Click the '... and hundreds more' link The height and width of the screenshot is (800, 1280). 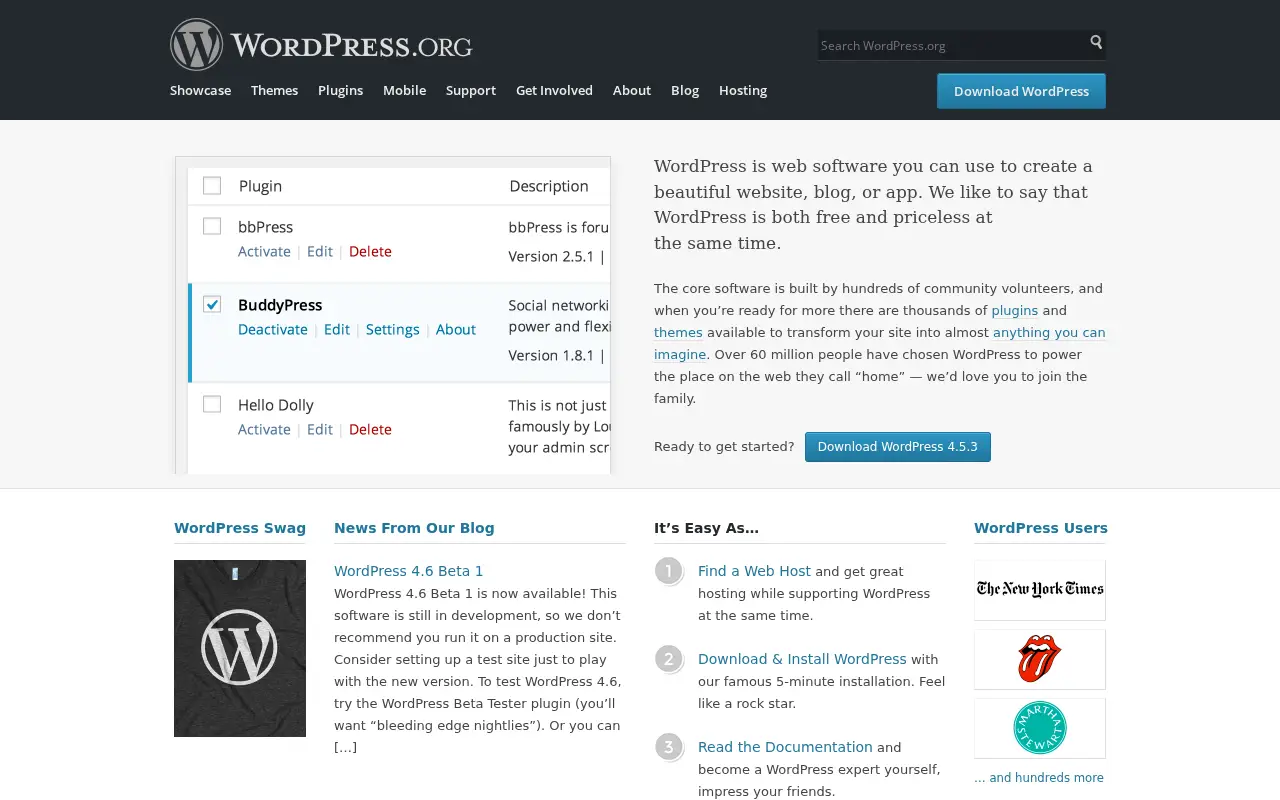1039,778
